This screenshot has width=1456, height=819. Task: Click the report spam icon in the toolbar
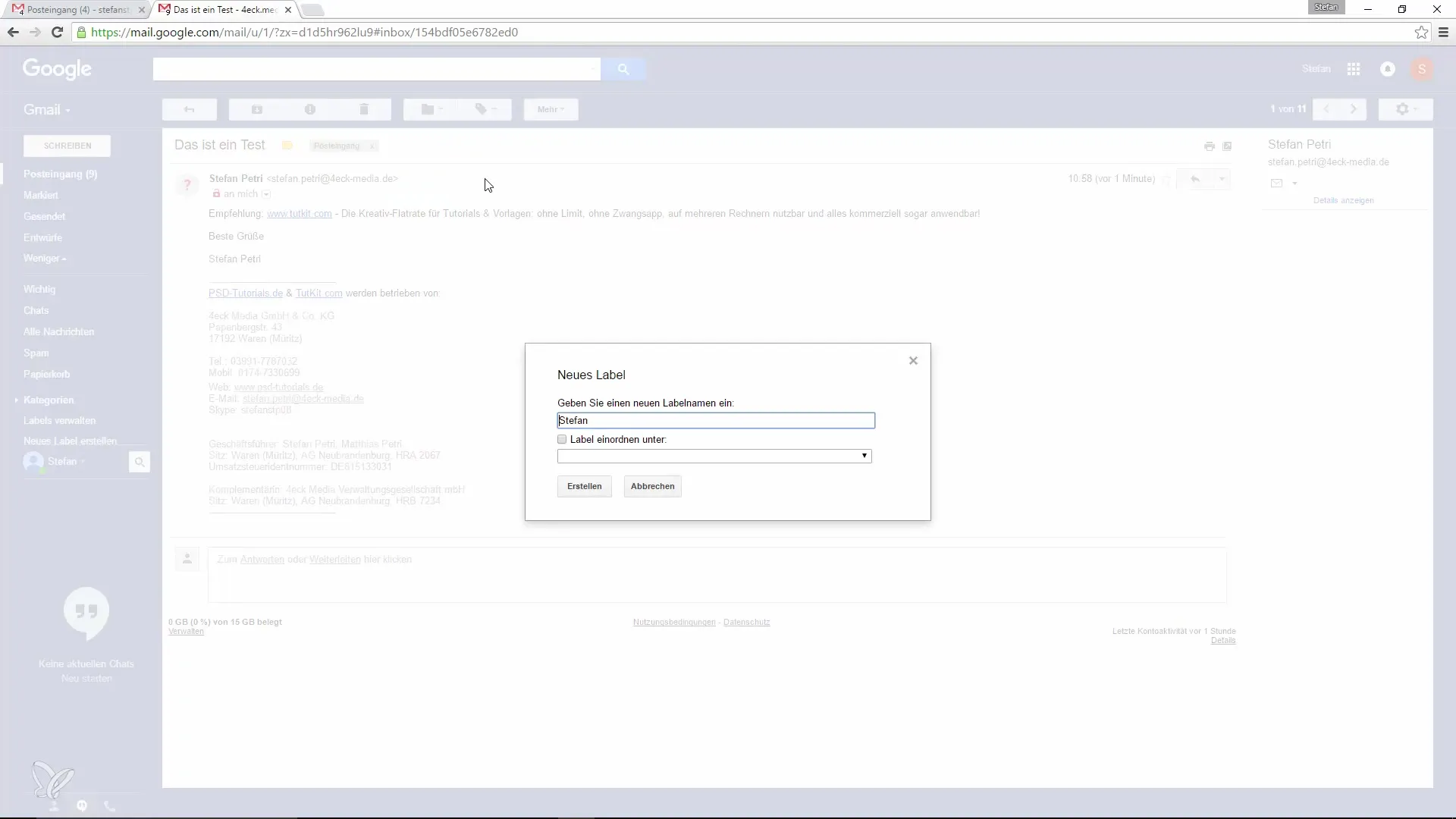310,109
